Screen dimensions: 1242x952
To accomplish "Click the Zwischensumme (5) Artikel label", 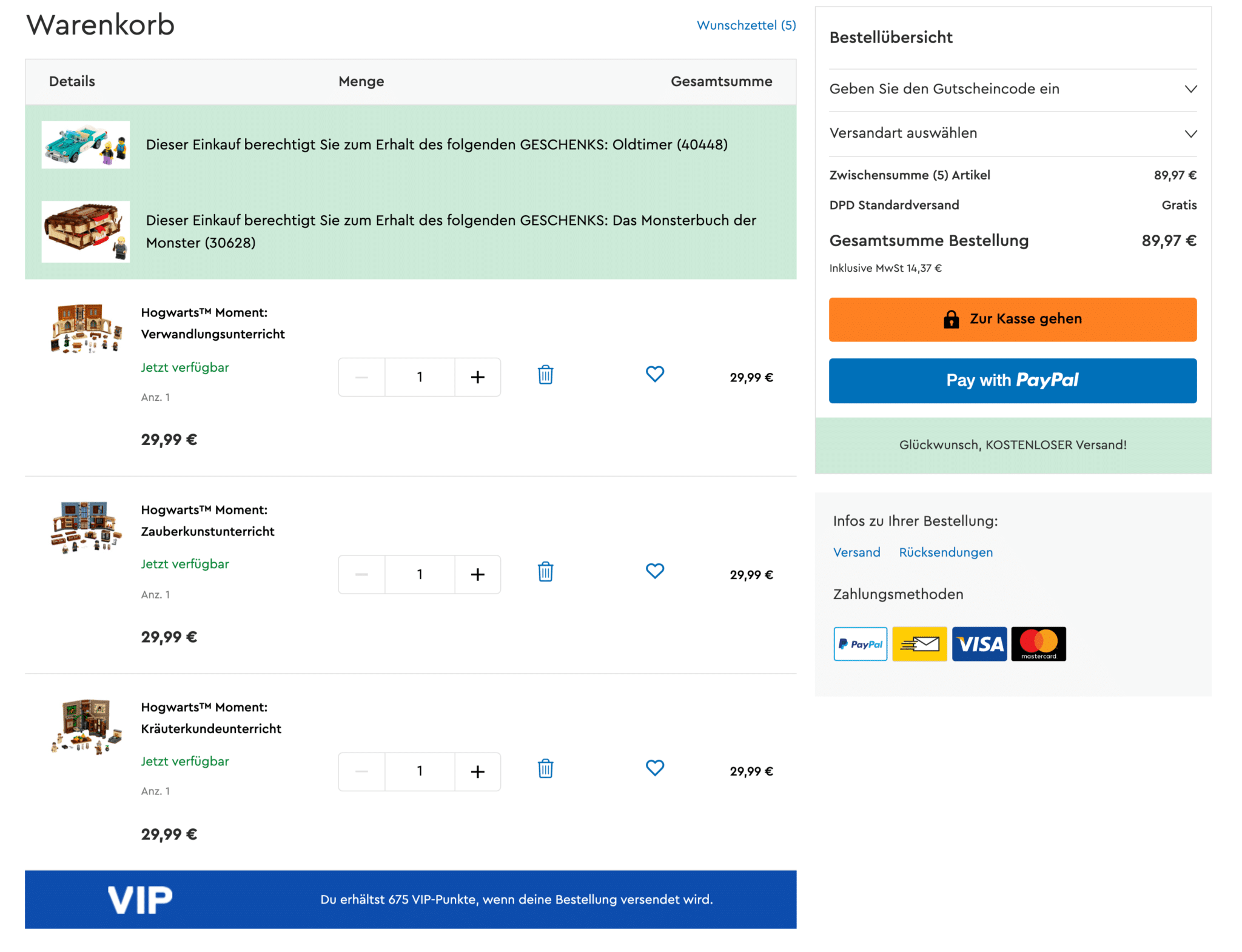I will (910, 175).
